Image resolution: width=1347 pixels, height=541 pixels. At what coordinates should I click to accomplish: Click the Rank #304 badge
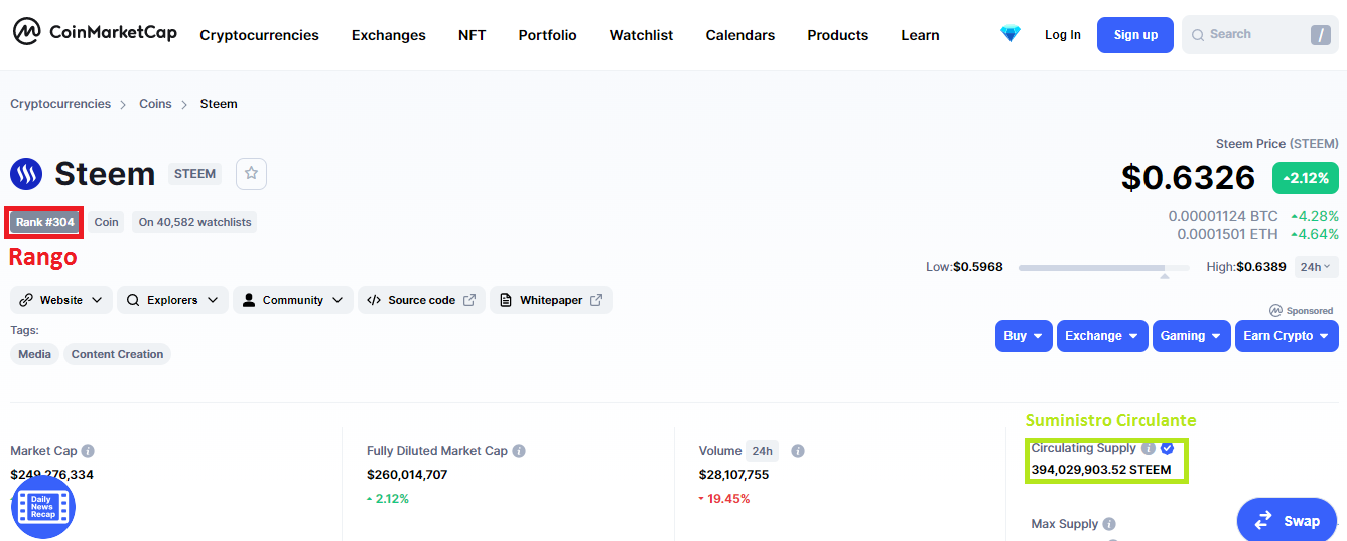pyautogui.click(x=45, y=222)
